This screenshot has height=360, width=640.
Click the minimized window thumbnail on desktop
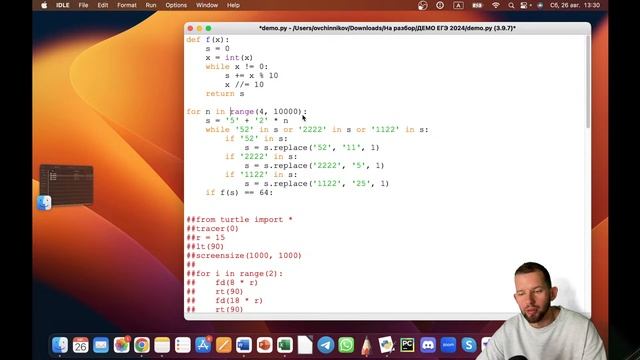pyautogui.click(x=67, y=185)
